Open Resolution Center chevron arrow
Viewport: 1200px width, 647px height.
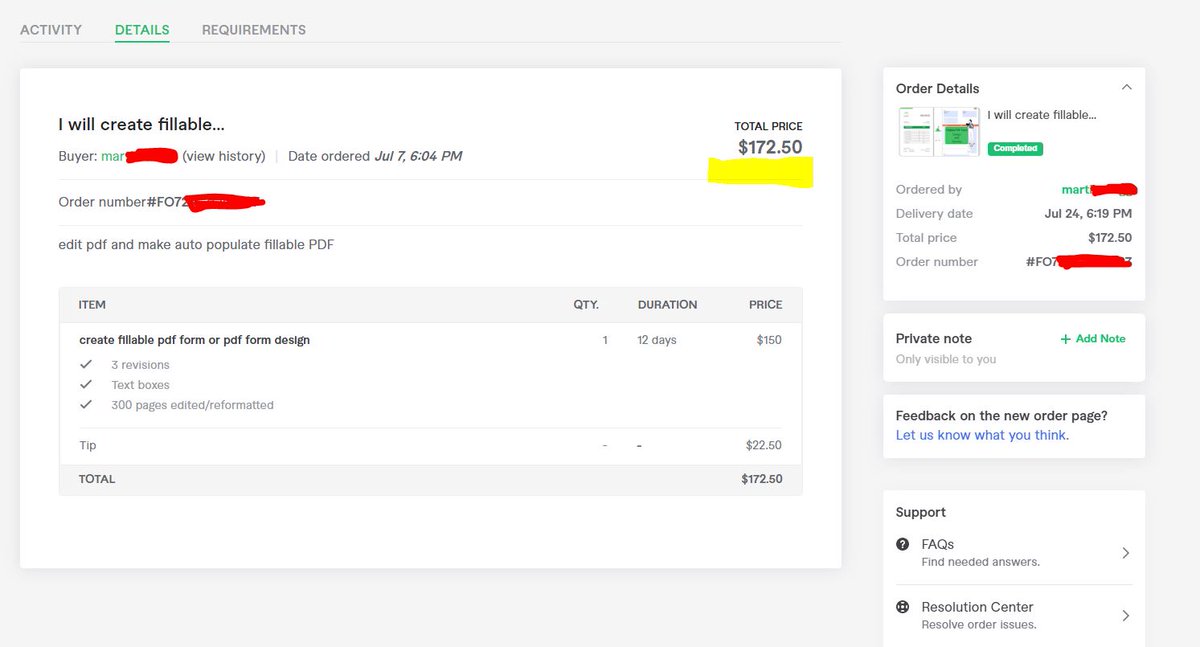(1126, 616)
